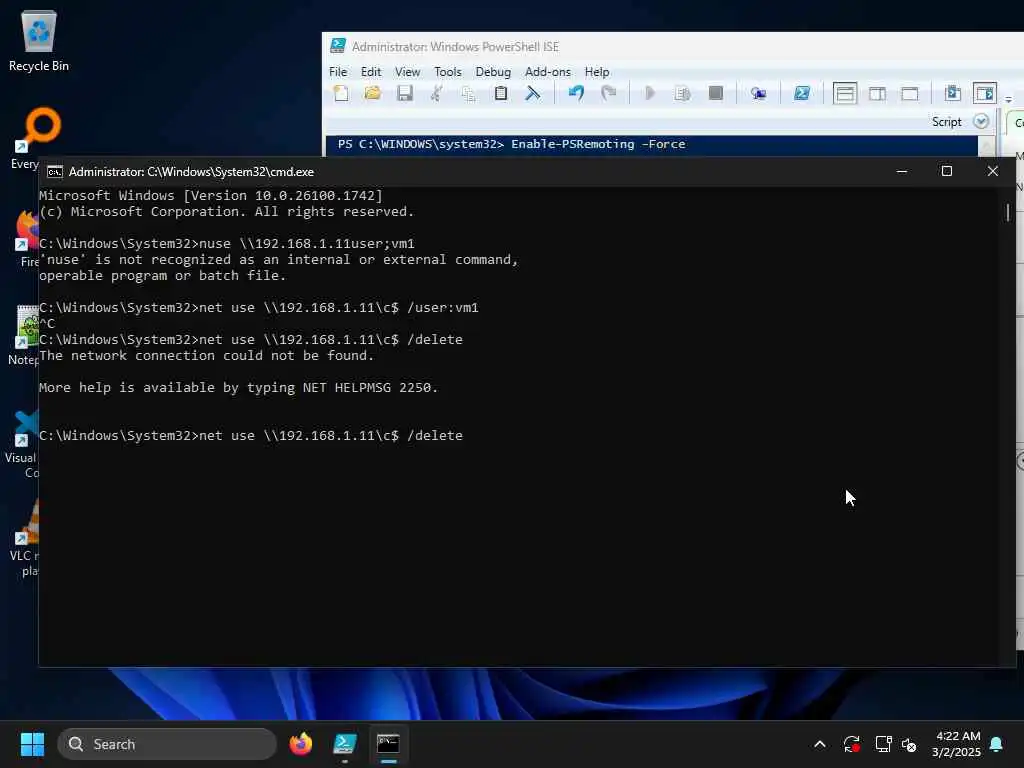Click Paste clipboard icon in PowerShell ISE
The width and height of the screenshot is (1024, 768).
point(501,93)
